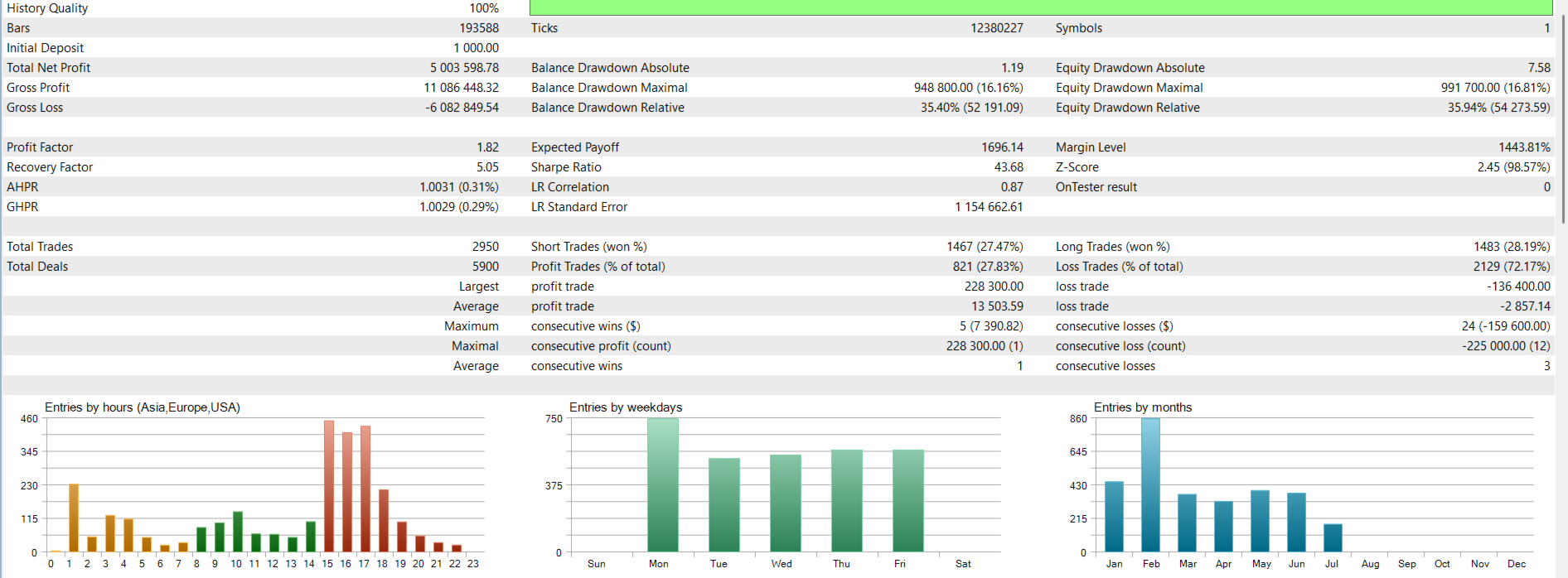Screen dimensions: 1568x578
Task: Click the Margin Level value 1443.81%
Action: pos(1524,147)
